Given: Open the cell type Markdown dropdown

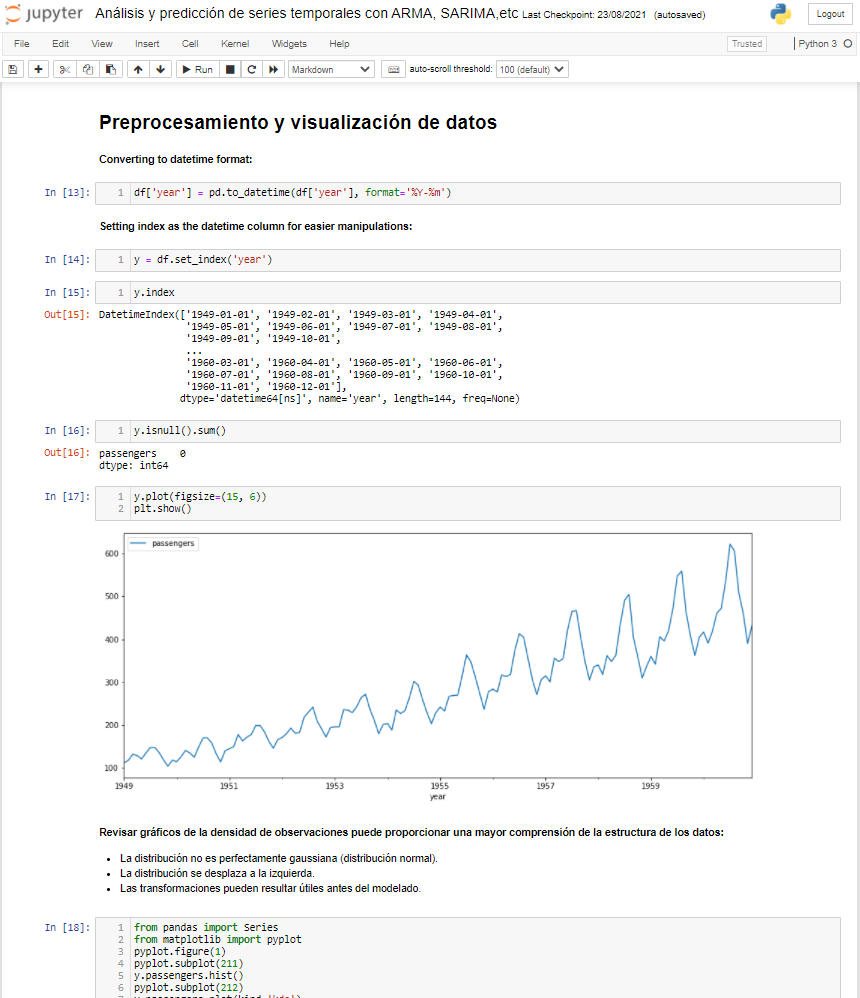Looking at the screenshot, I should [x=330, y=69].
